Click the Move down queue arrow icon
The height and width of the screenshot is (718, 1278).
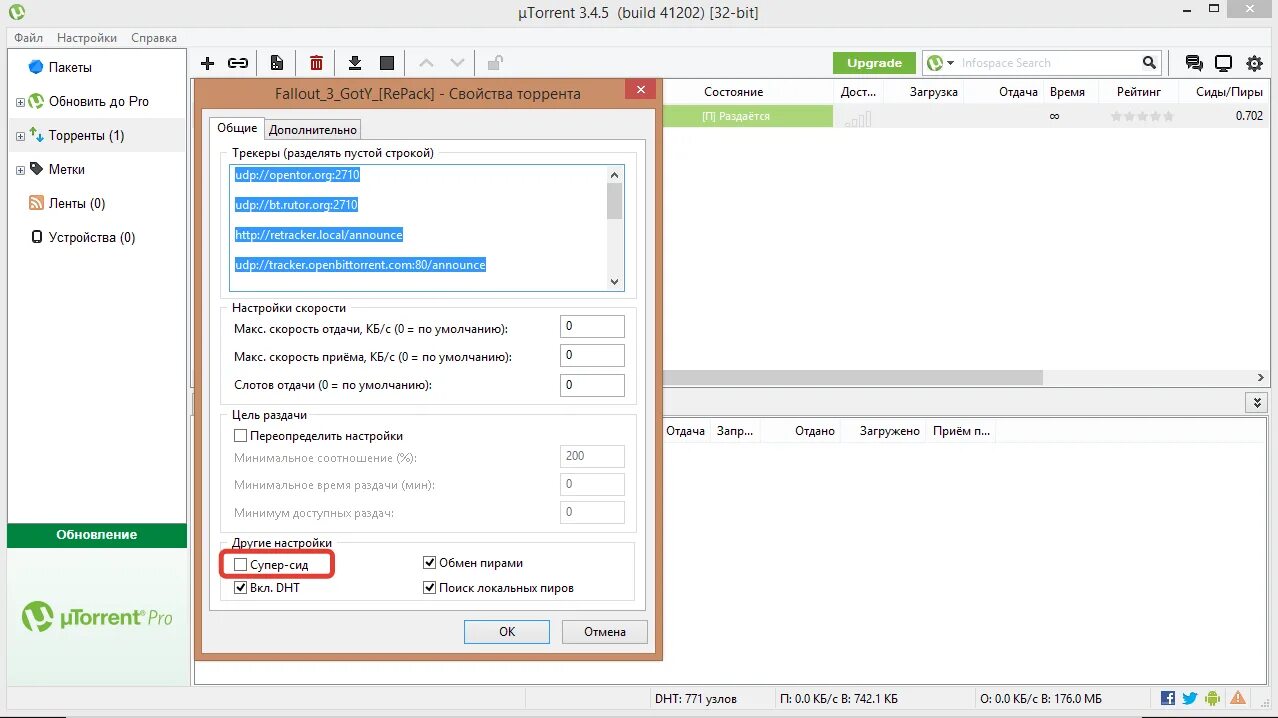[457, 63]
